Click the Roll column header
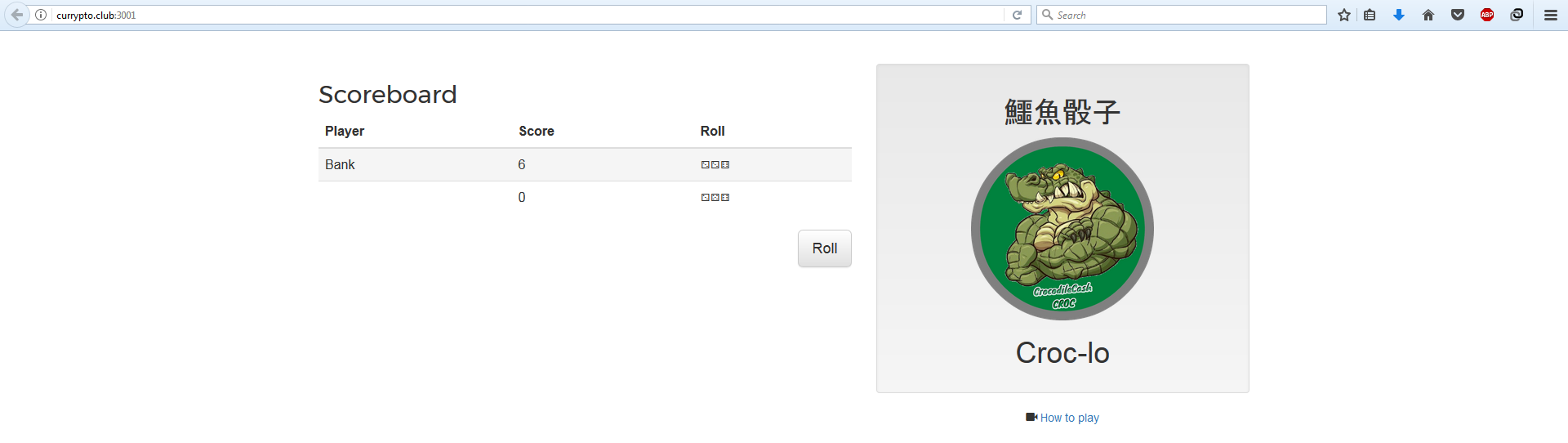Screen dimensions: 1568x443 (712, 131)
